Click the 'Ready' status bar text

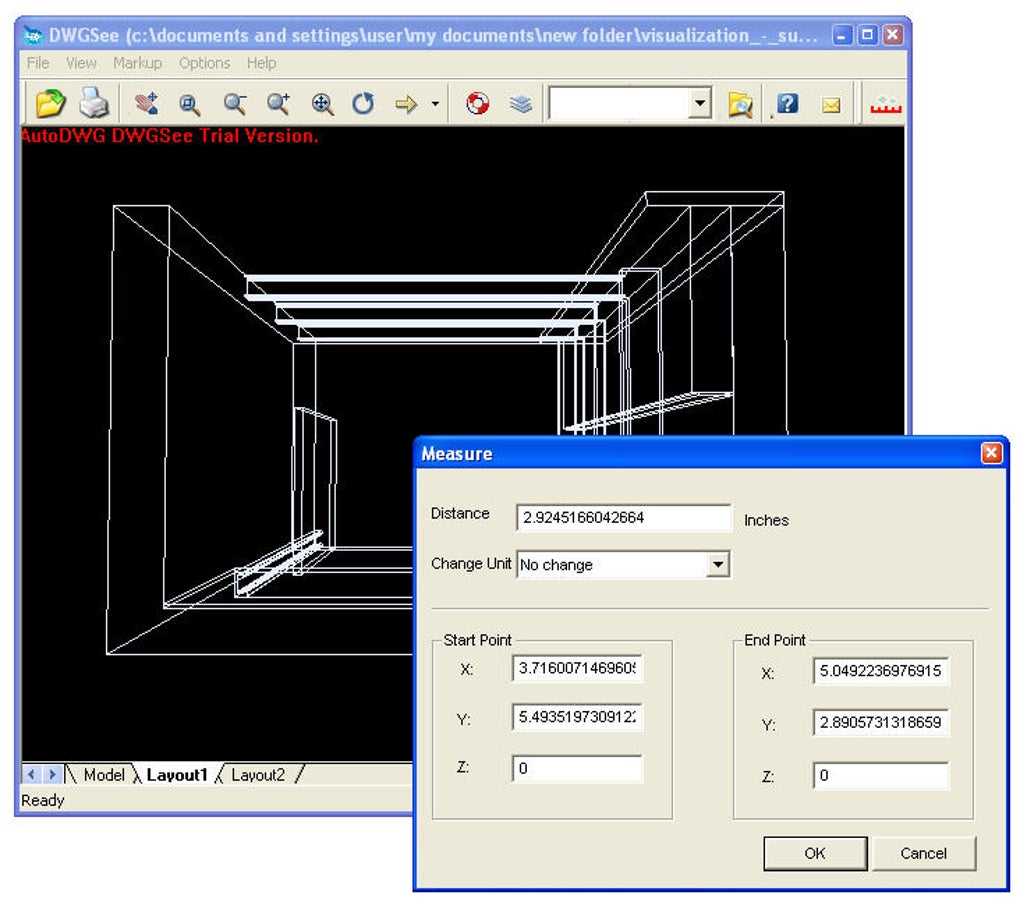(42, 800)
